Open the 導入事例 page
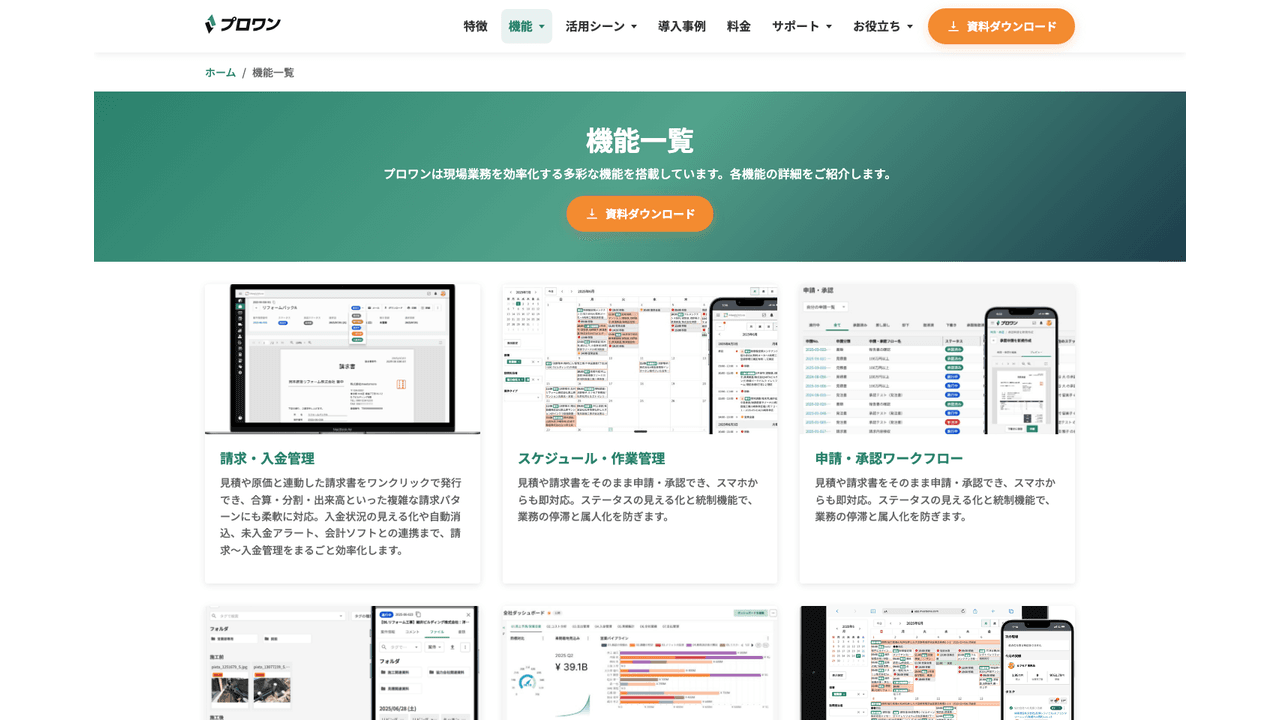Screen dimensions: 1280x720 tap(682, 26)
